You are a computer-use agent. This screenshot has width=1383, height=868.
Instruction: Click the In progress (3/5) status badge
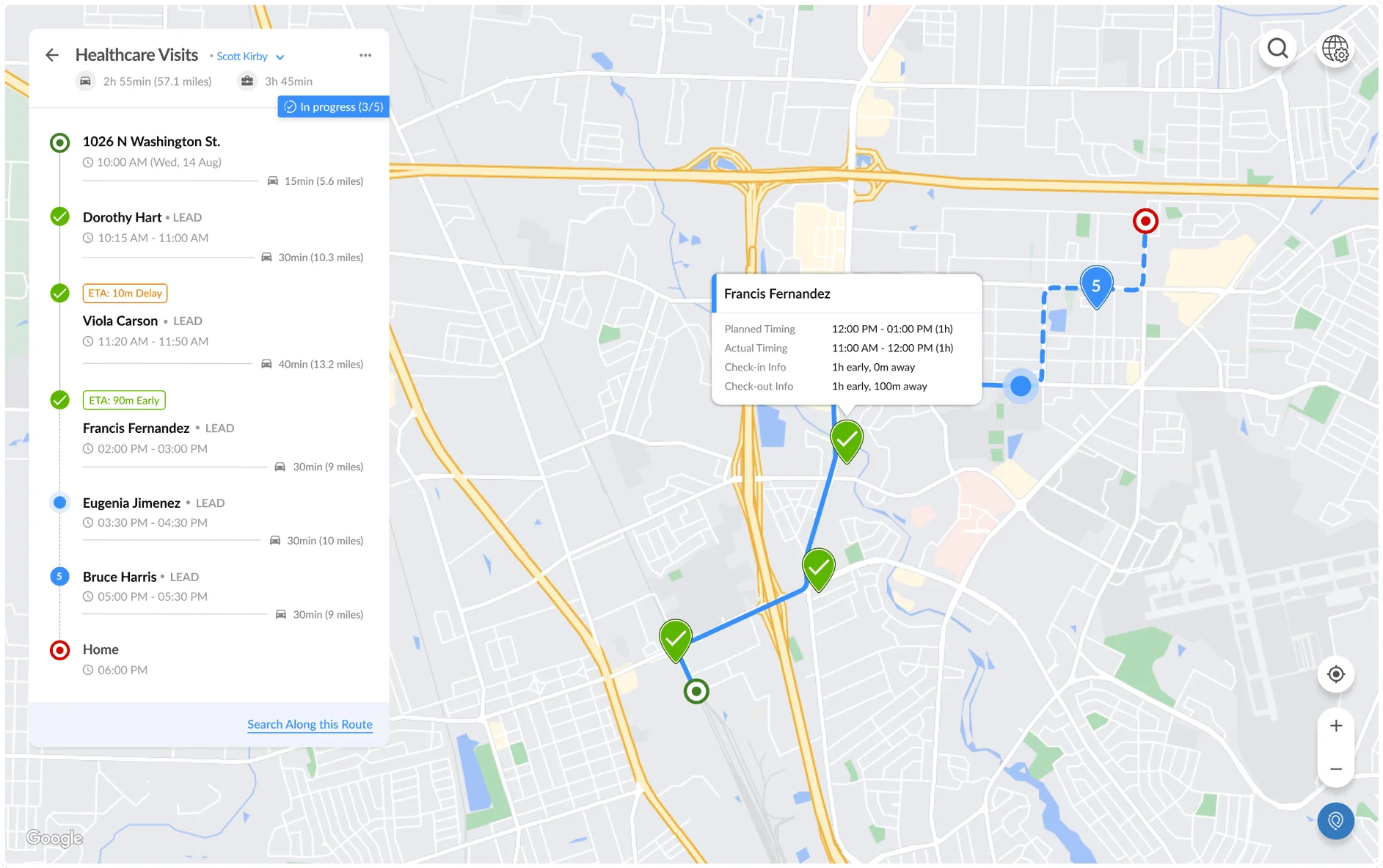[333, 106]
